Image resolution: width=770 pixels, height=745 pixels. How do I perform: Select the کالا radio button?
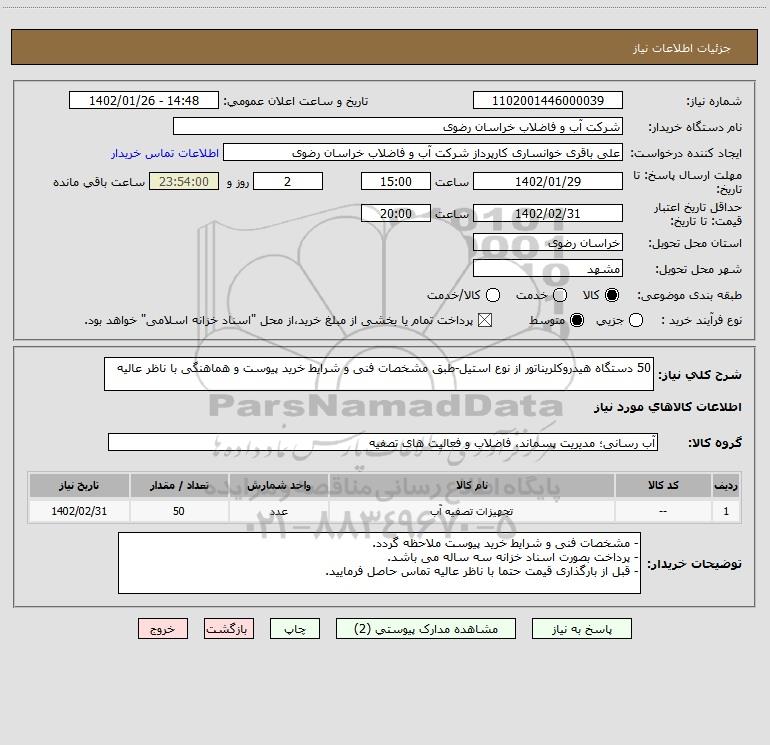coord(612,295)
